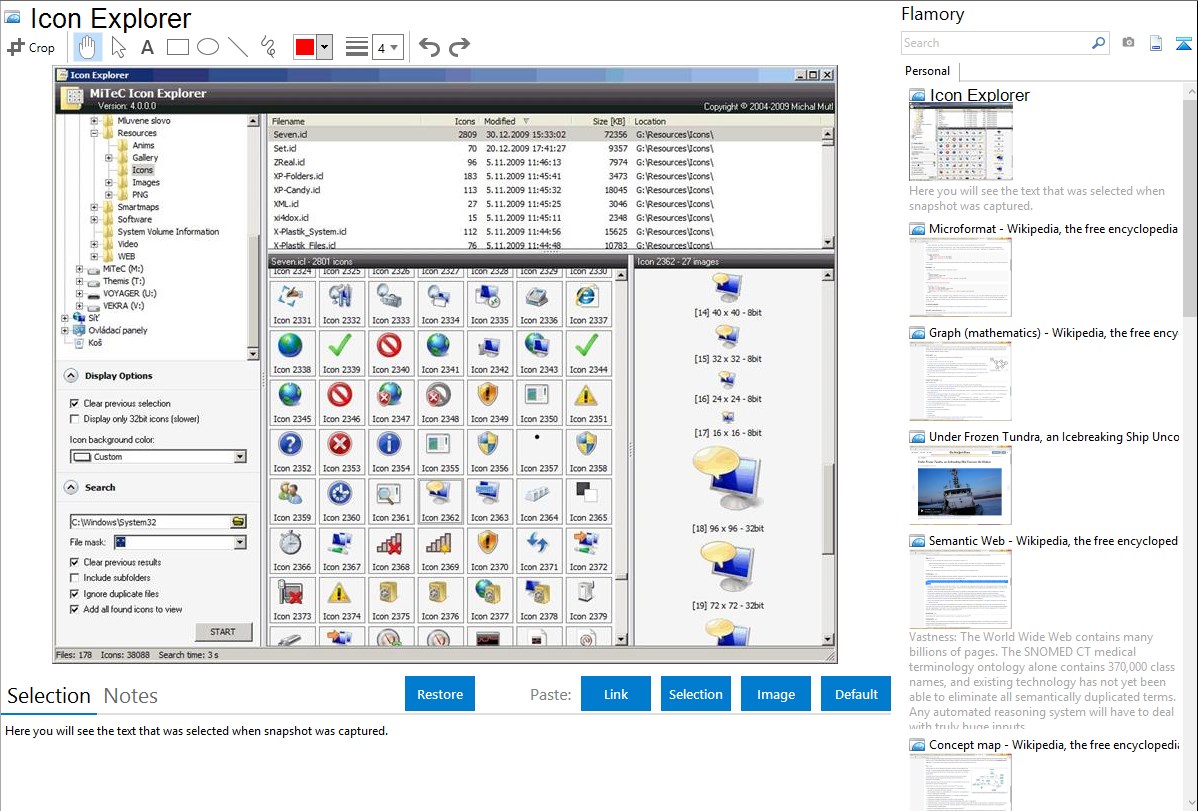This screenshot has height=811, width=1198.
Task: Pick the rectangle shape tool
Action: pyautogui.click(x=177, y=47)
